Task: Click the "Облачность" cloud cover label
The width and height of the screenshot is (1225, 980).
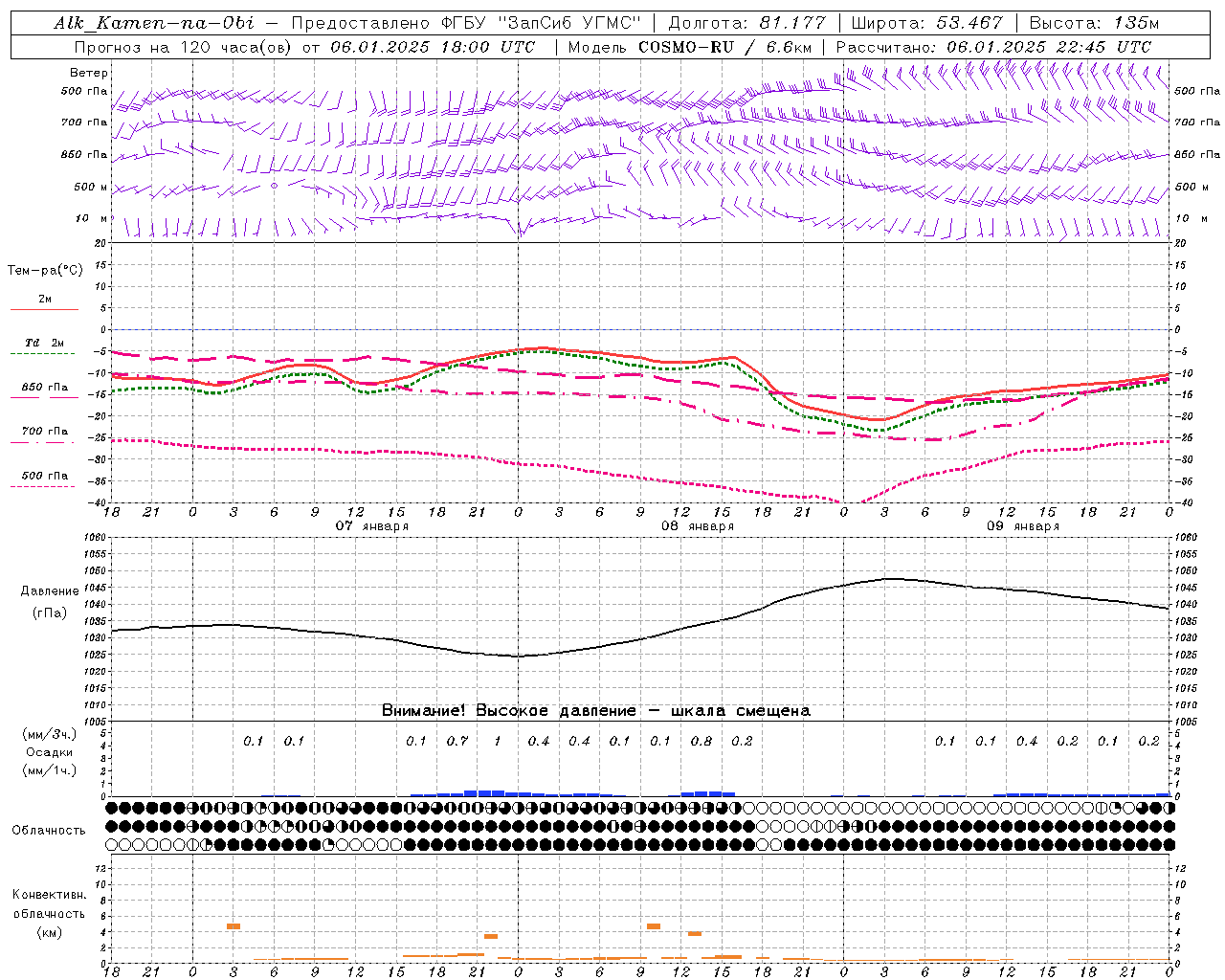Action: (49, 830)
